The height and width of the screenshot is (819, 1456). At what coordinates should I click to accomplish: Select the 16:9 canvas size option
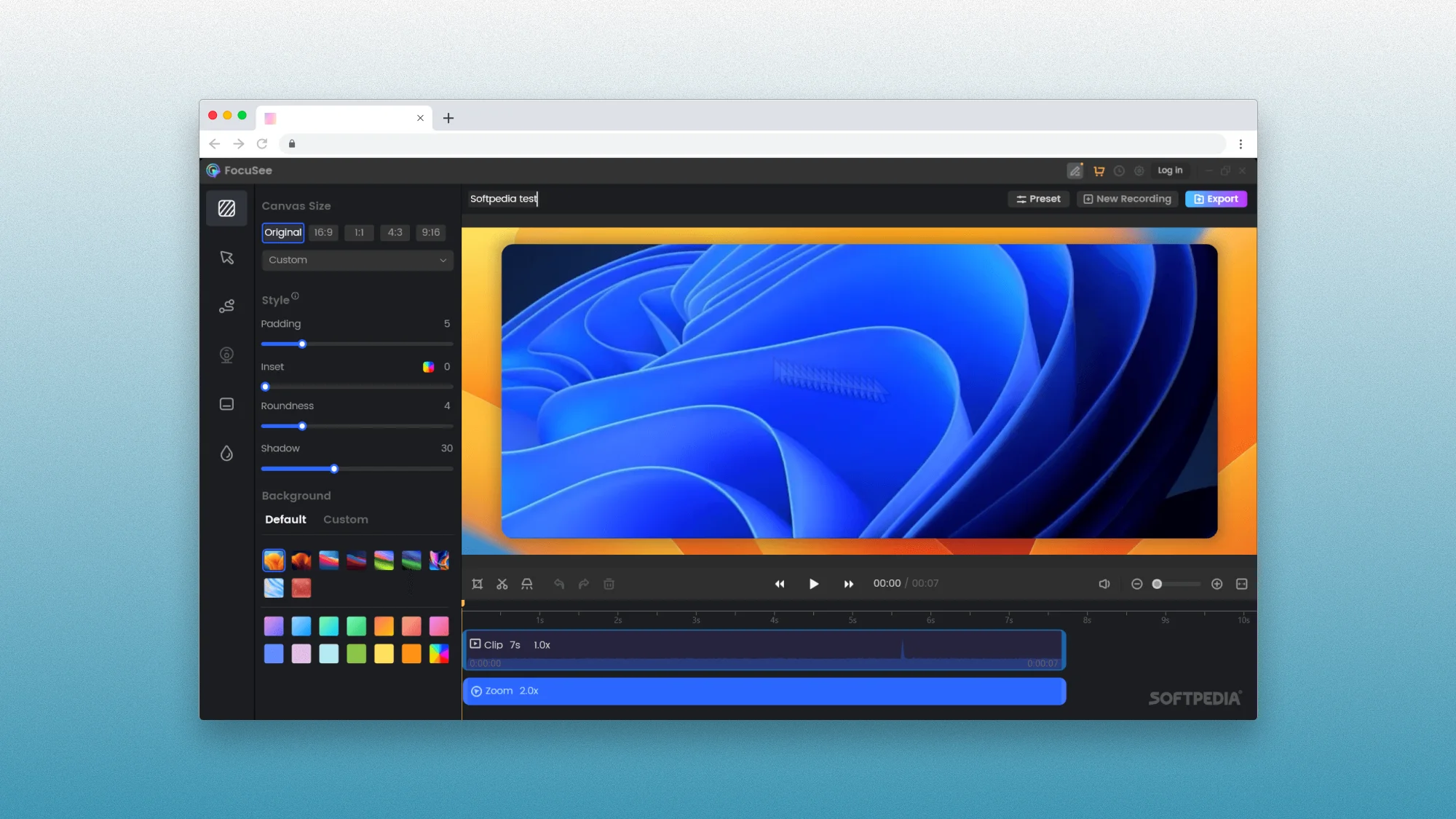[x=323, y=232]
